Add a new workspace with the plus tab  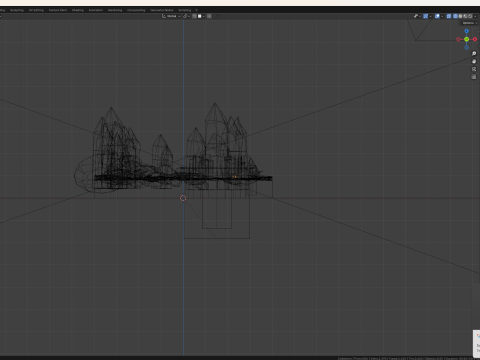click(x=196, y=10)
